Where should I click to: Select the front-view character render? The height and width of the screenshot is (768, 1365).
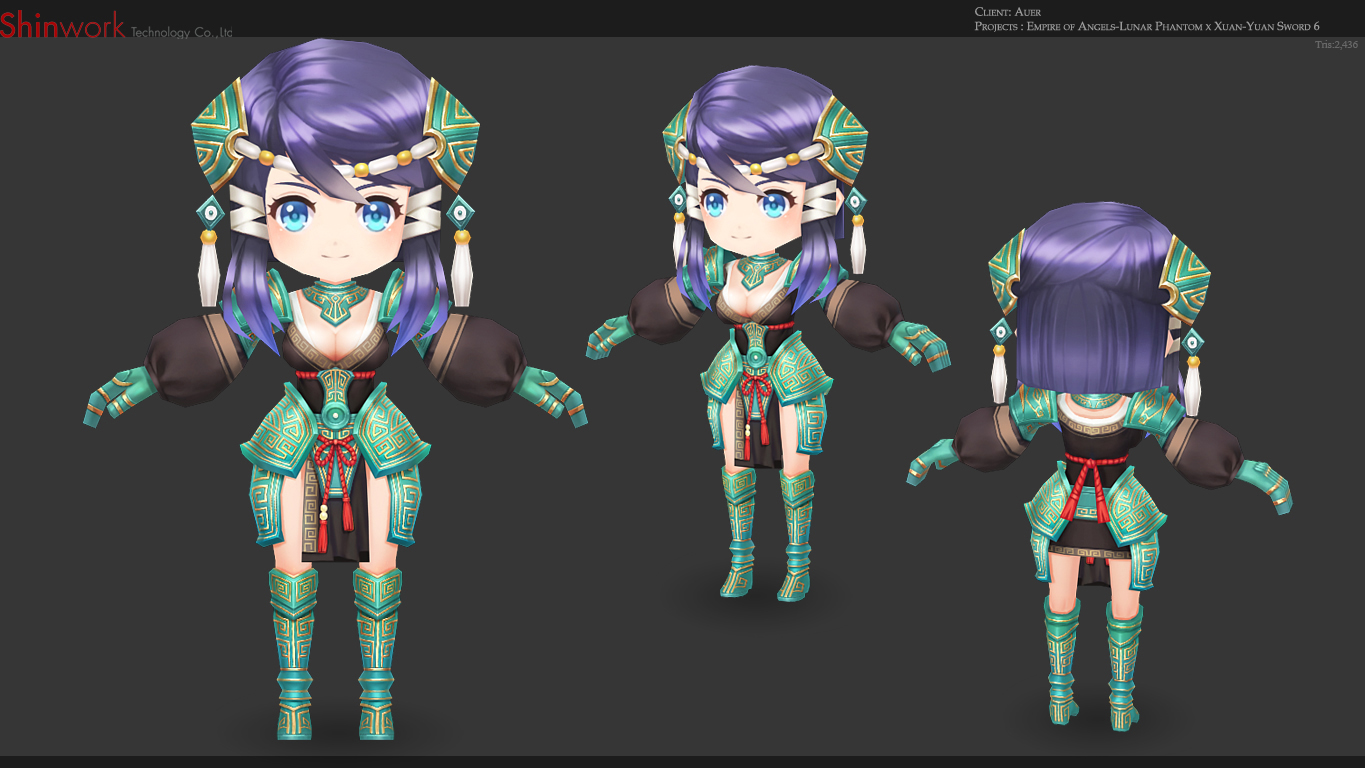coord(335,388)
